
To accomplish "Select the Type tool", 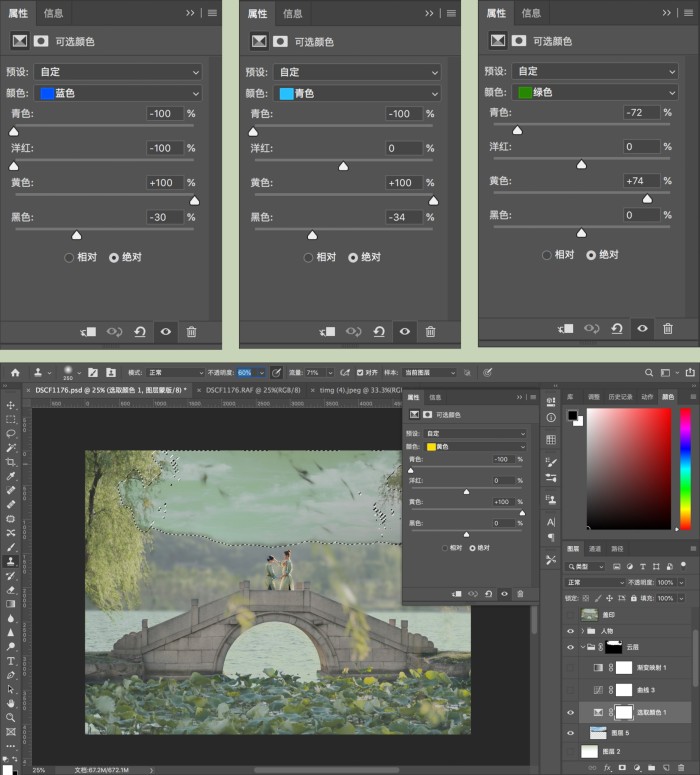I will tap(10, 661).
